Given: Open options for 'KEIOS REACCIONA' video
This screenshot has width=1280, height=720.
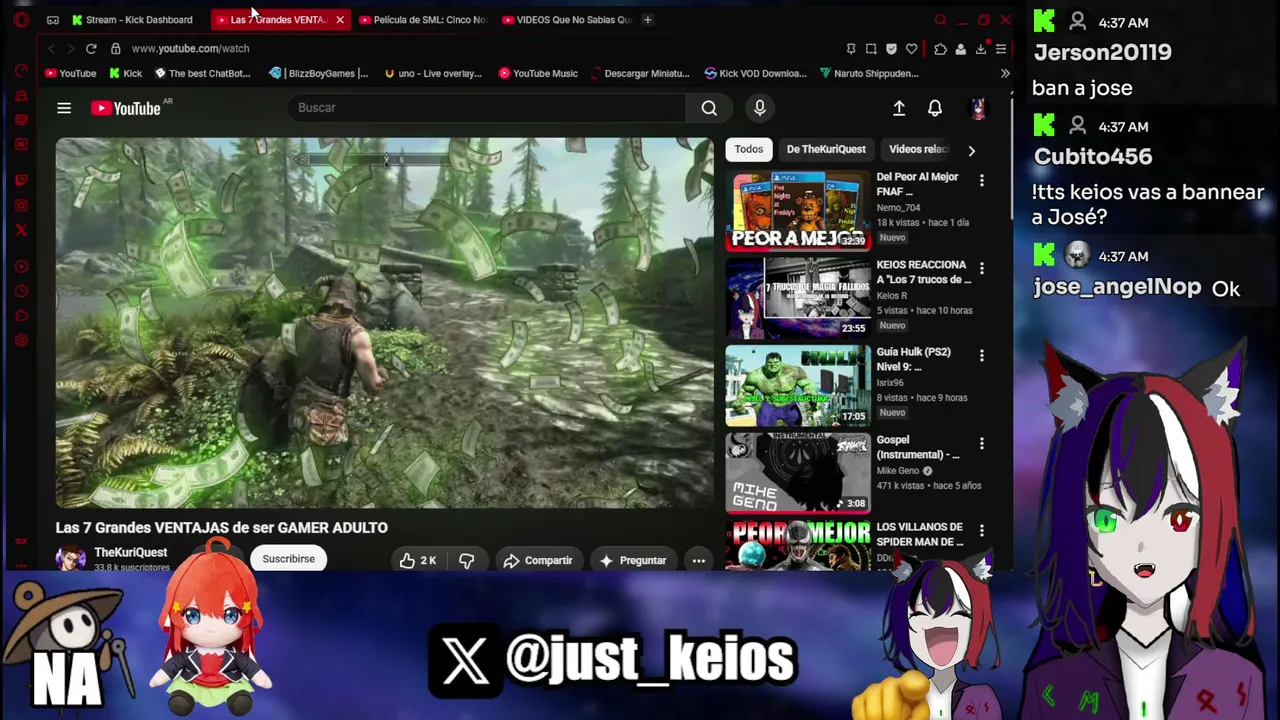Looking at the screenshot, I should 981,268.
